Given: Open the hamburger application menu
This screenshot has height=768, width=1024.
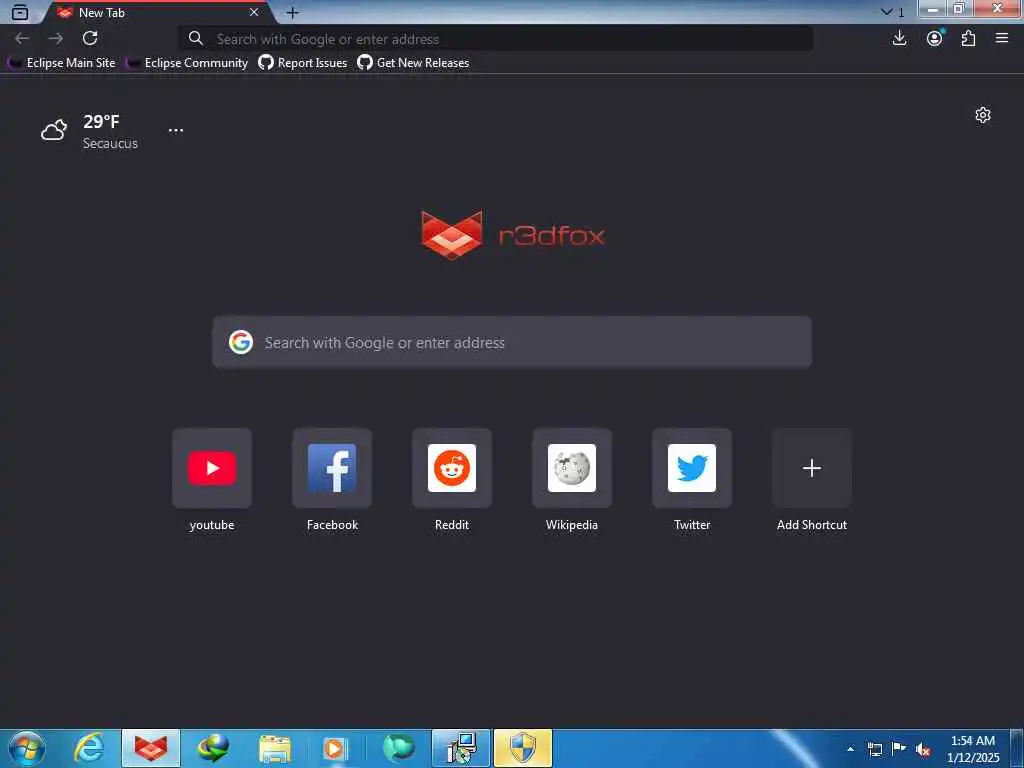Looking at the screenshot, I should tap(1002, 39).
